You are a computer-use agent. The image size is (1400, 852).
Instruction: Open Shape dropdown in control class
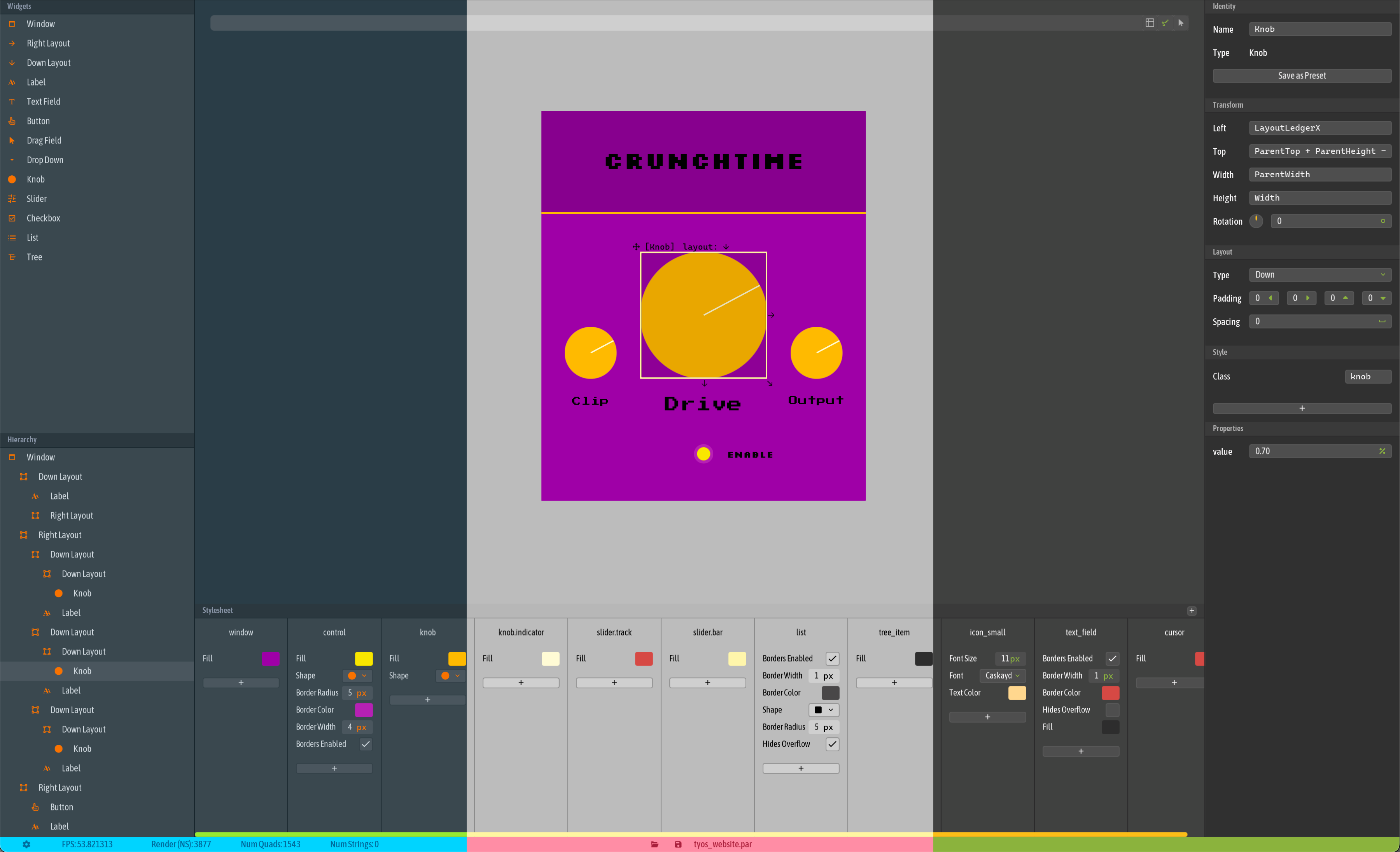coord(357,676)
